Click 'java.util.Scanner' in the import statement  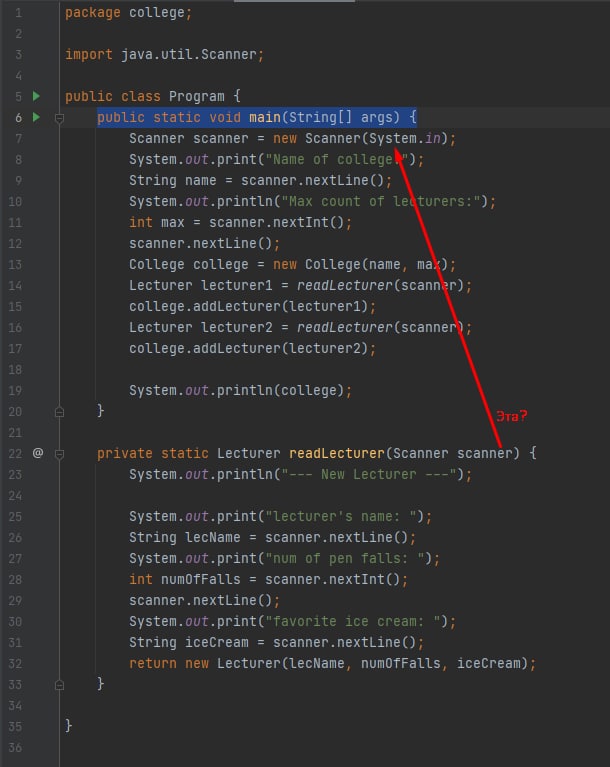point(188,54)
